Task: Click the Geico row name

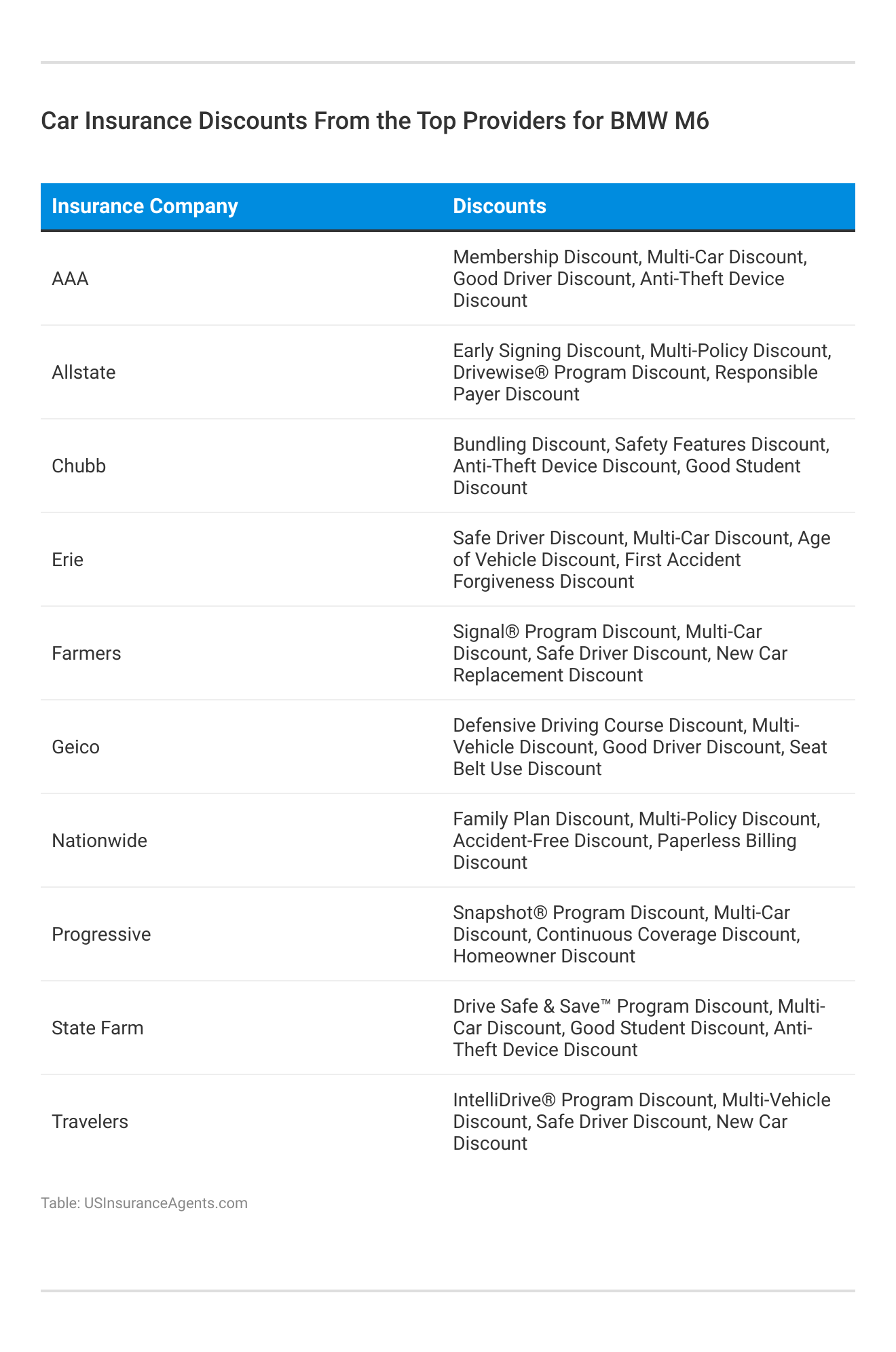Action: pos(76,747)
